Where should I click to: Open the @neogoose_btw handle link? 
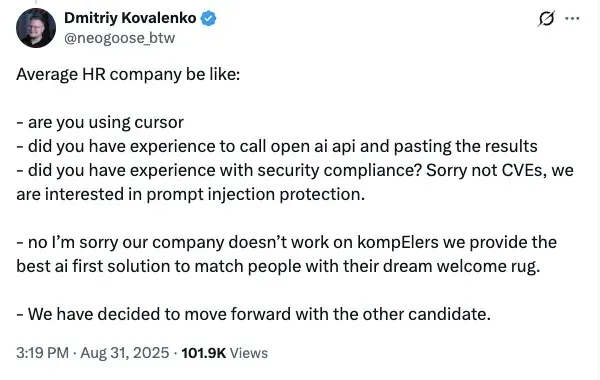119,38
